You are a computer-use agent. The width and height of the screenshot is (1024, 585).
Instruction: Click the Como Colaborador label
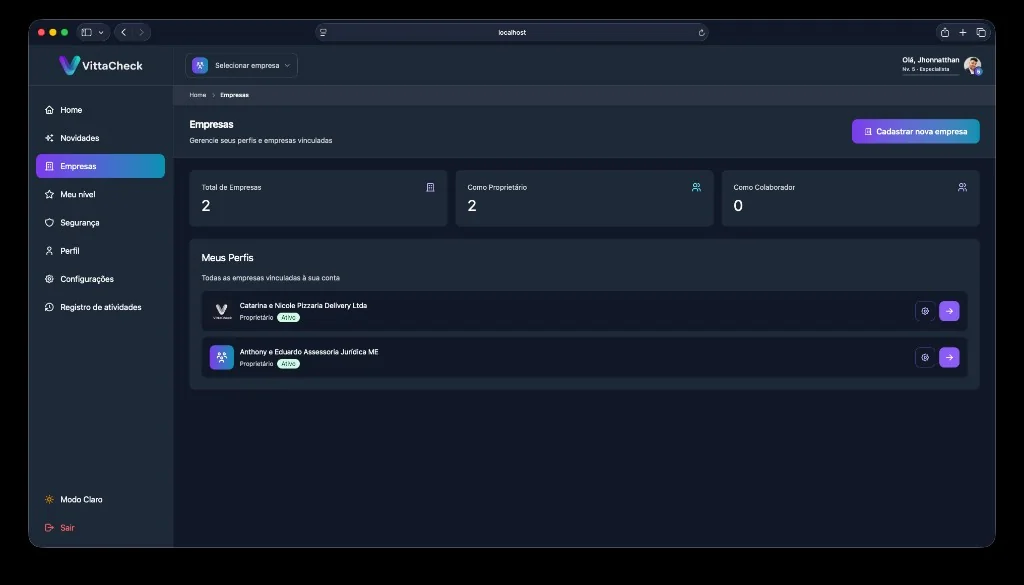tap(764, 187)
